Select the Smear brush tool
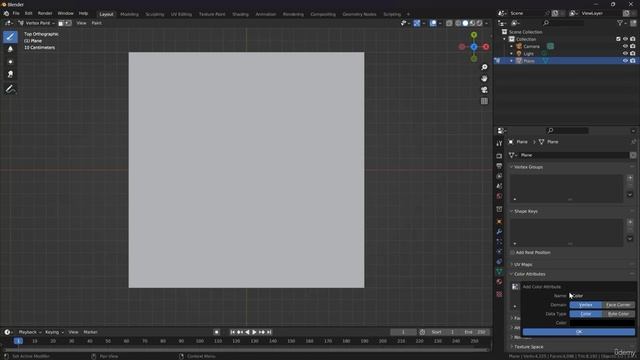The height and width of the screenshot is (360, 640). click(x=10, y=74)
